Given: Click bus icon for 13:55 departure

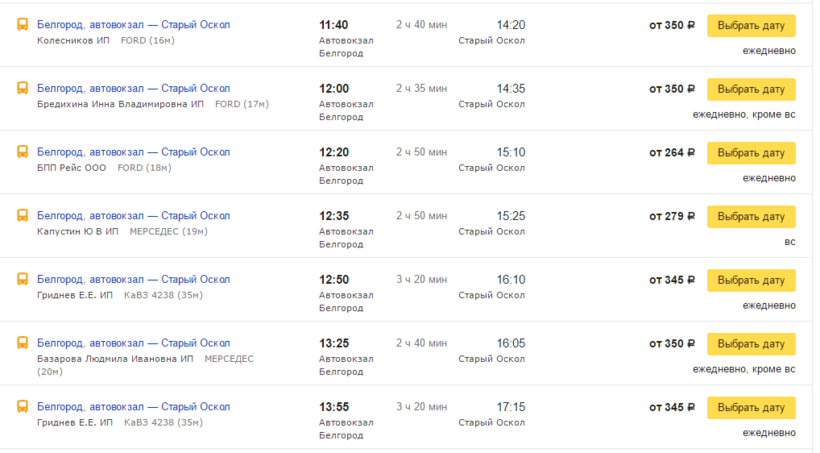Looking at the screenshot, I should tap(23, 407).
